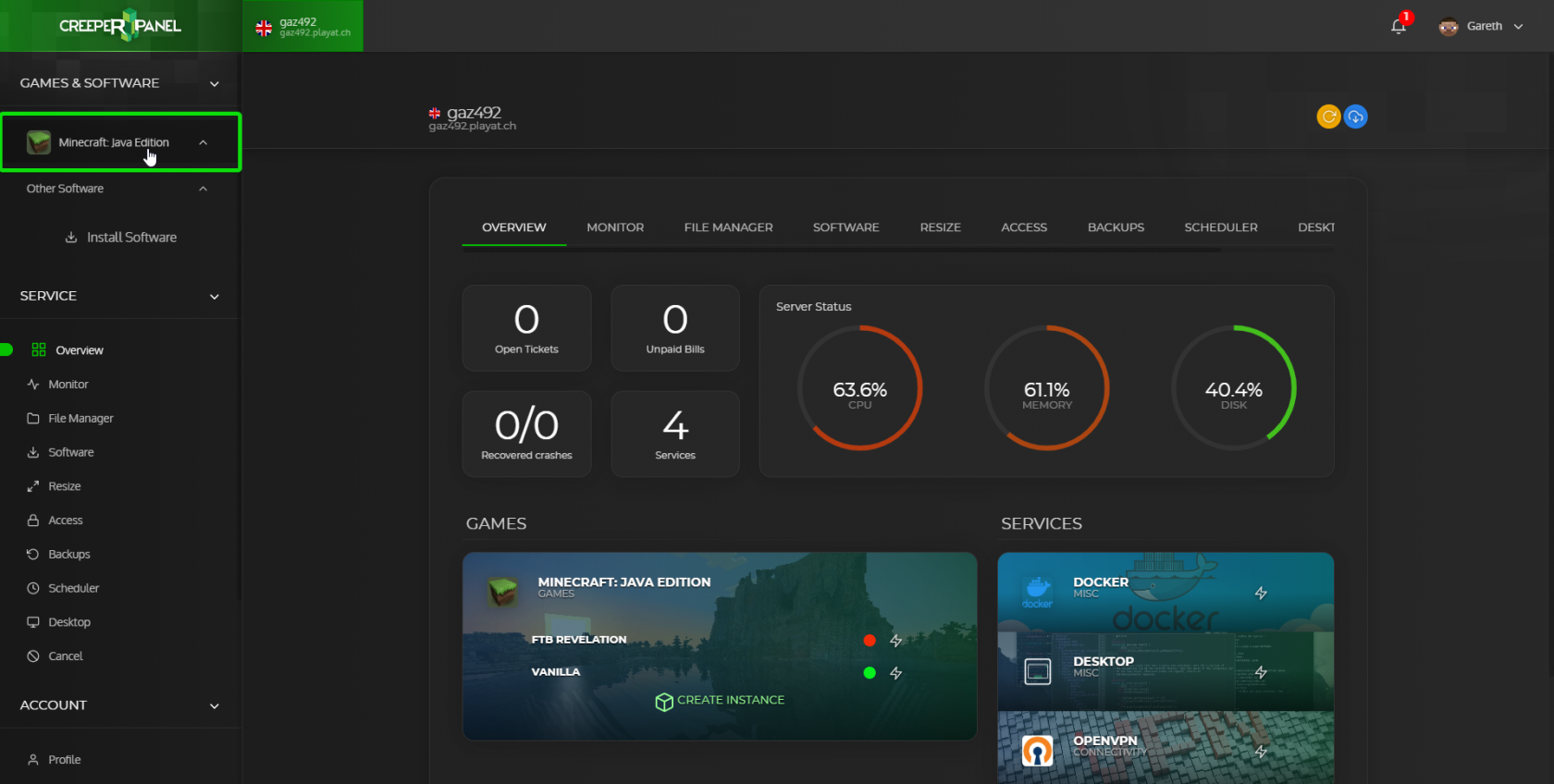This screenshot has height=784, width=1554.
Task: Click the File Manager folder icon in sidebar
Action: 33,418
